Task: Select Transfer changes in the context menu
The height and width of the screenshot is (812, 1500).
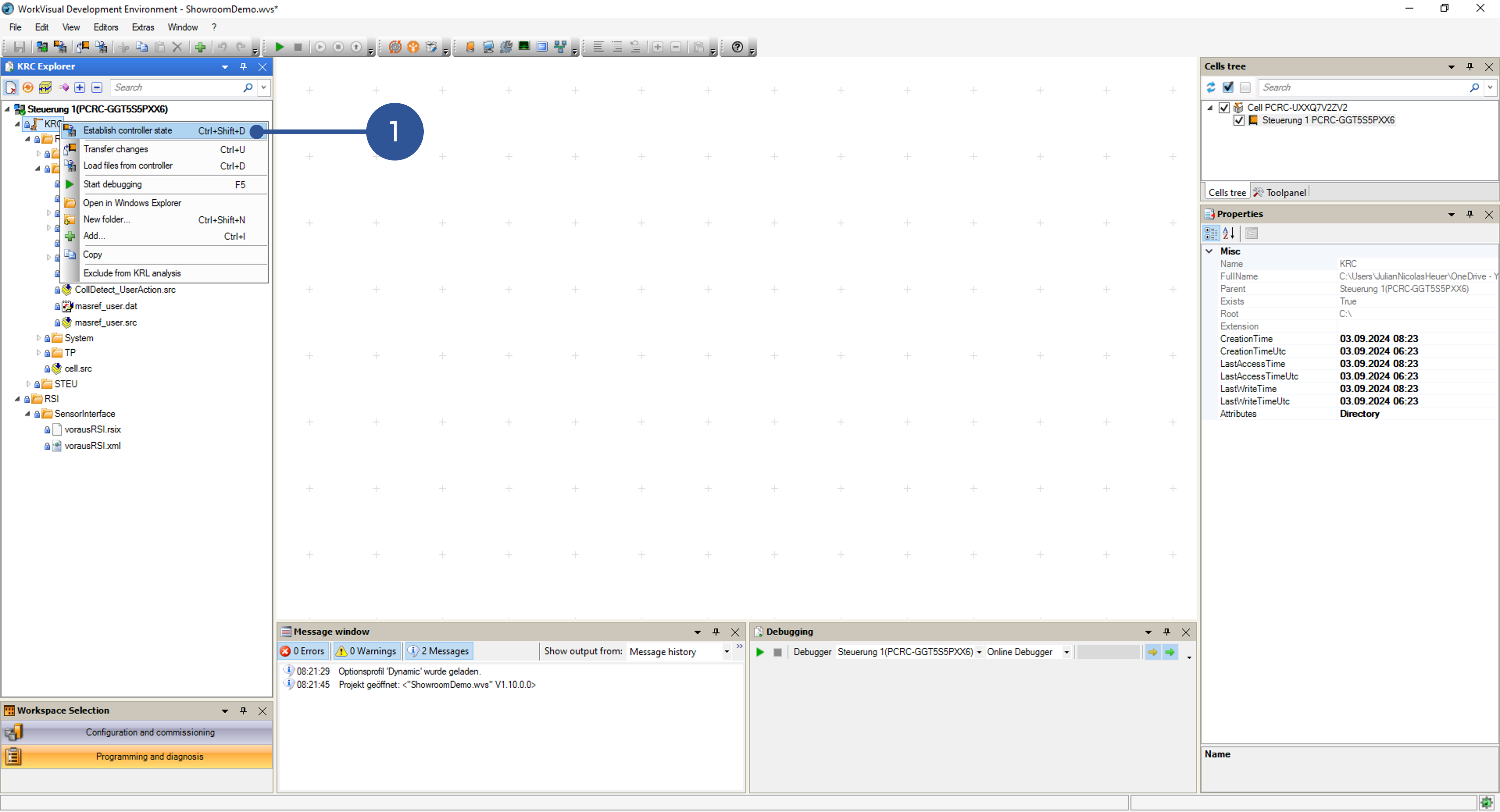Action: pyautogui.click(x=116, y=149)
